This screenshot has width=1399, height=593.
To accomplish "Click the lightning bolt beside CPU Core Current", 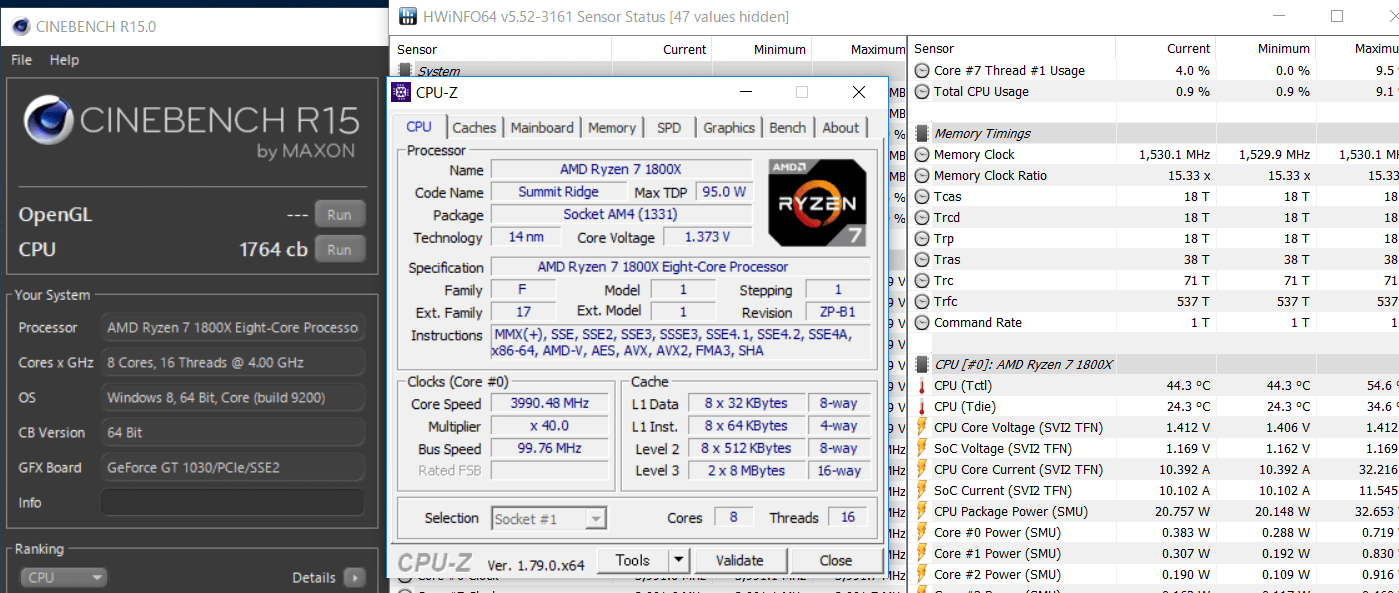I will (x=922, y=470).
